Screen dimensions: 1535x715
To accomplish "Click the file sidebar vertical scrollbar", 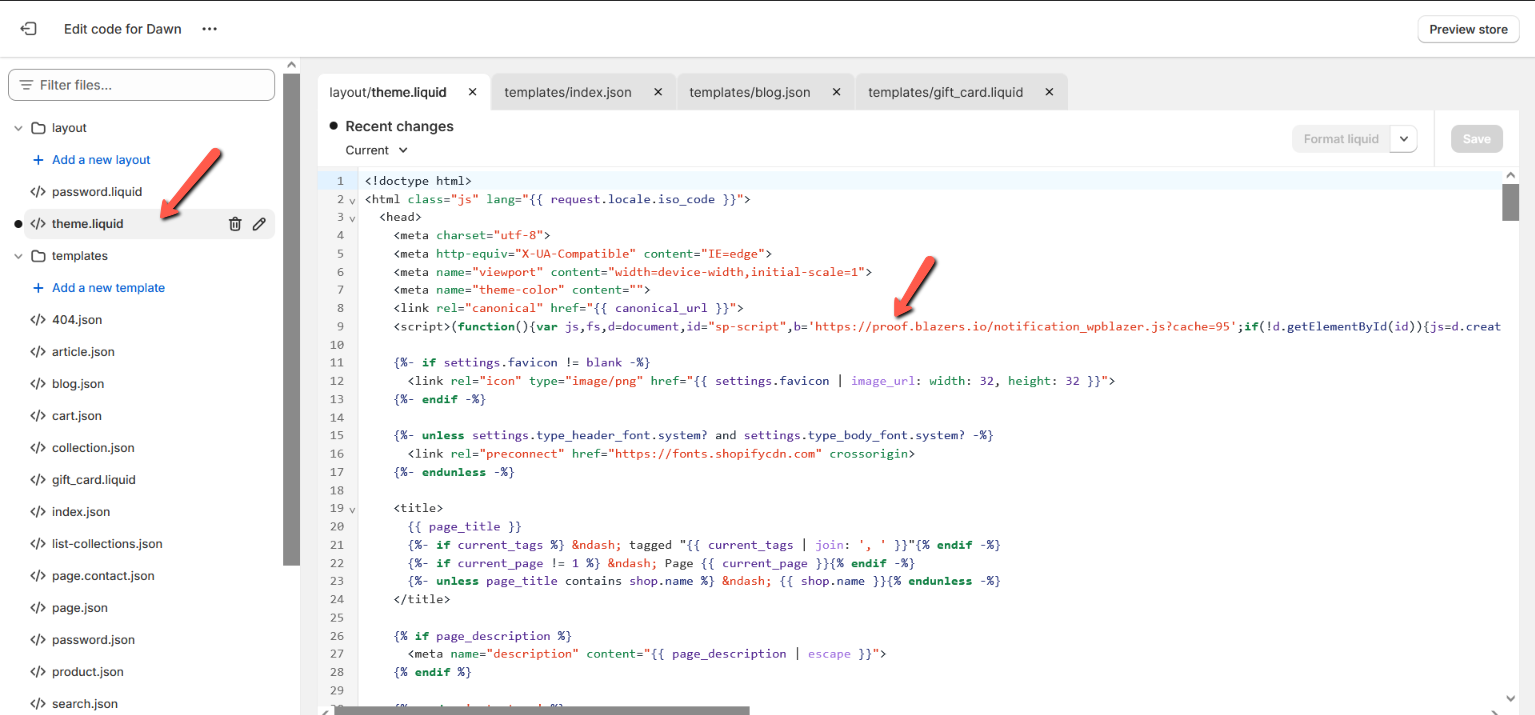I will click(x=291, y=320).
